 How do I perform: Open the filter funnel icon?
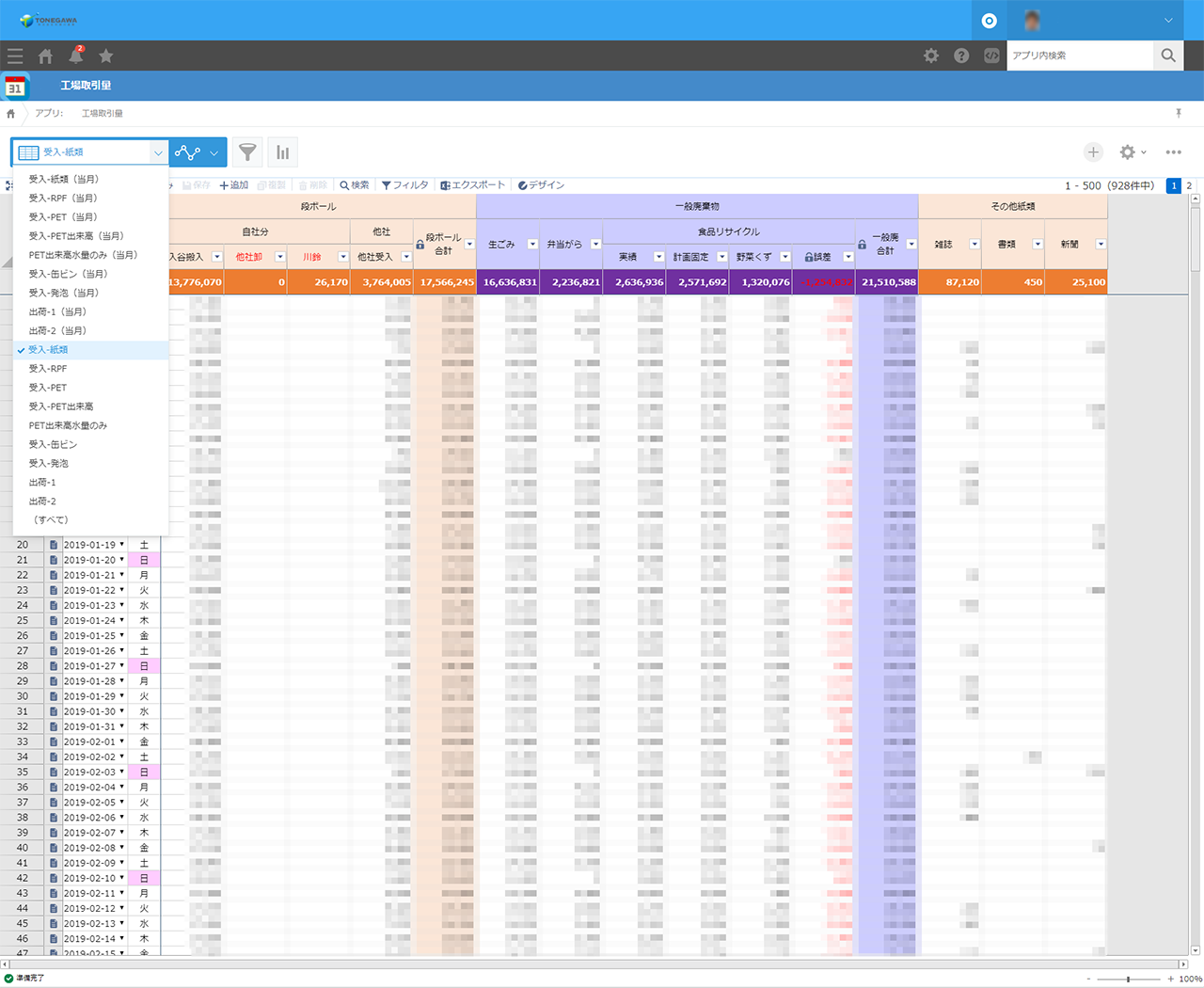click(x=247, y=151)
